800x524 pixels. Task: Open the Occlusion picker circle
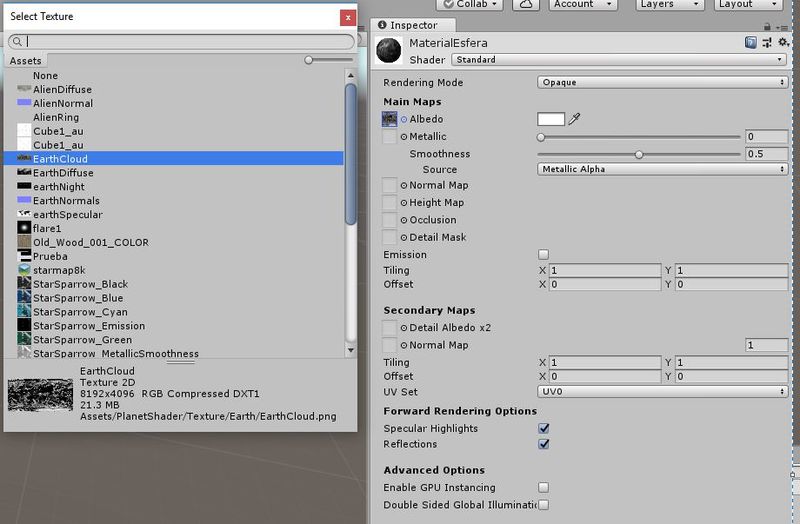(x=404, y=220)
